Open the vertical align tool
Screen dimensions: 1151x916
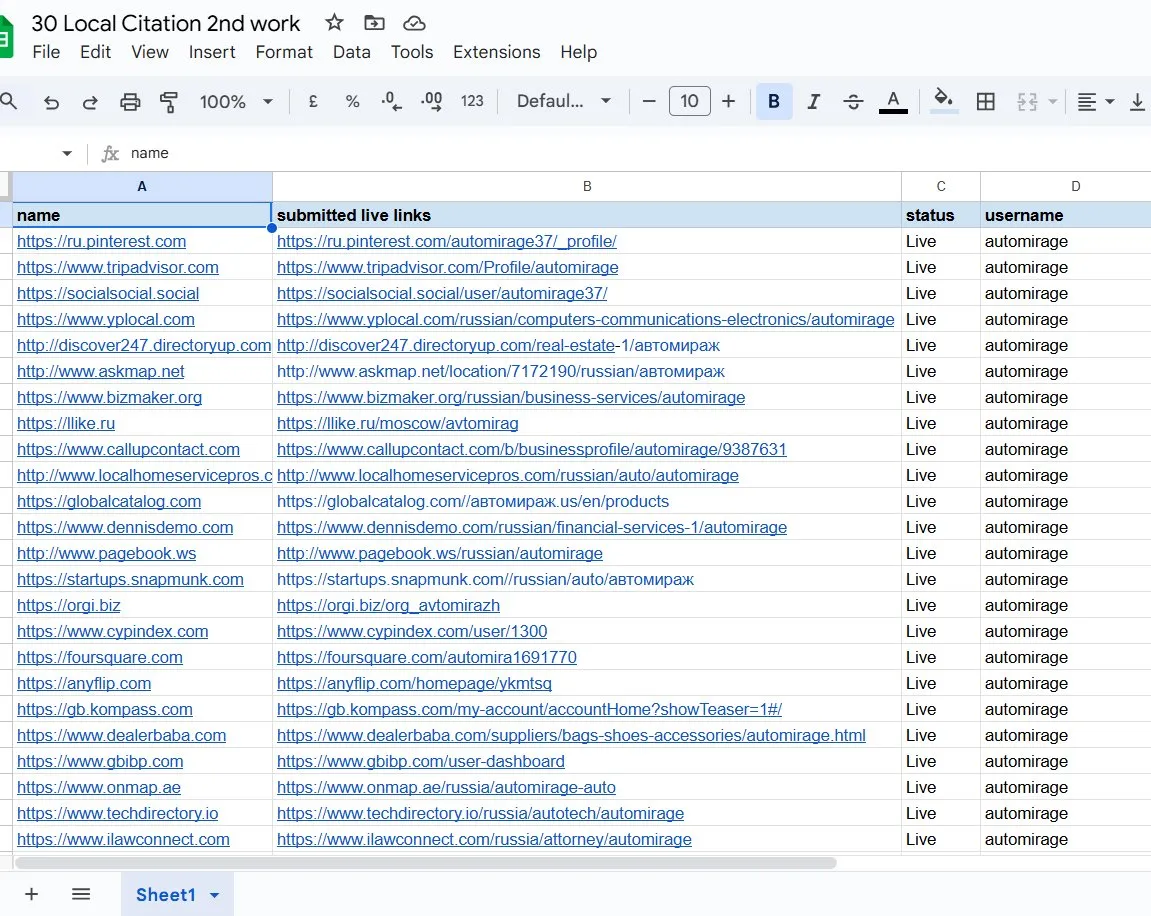pos(1137,101)
